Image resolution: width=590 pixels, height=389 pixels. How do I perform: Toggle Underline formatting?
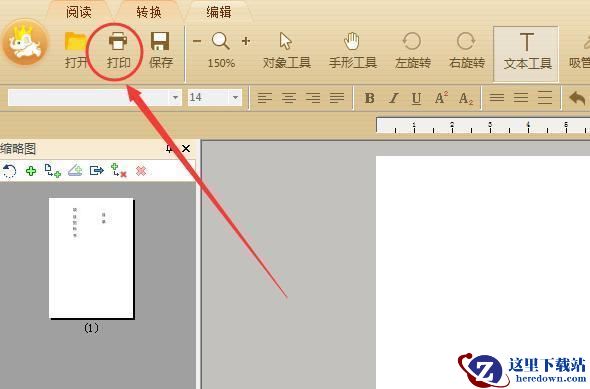[x=416, y=98]
